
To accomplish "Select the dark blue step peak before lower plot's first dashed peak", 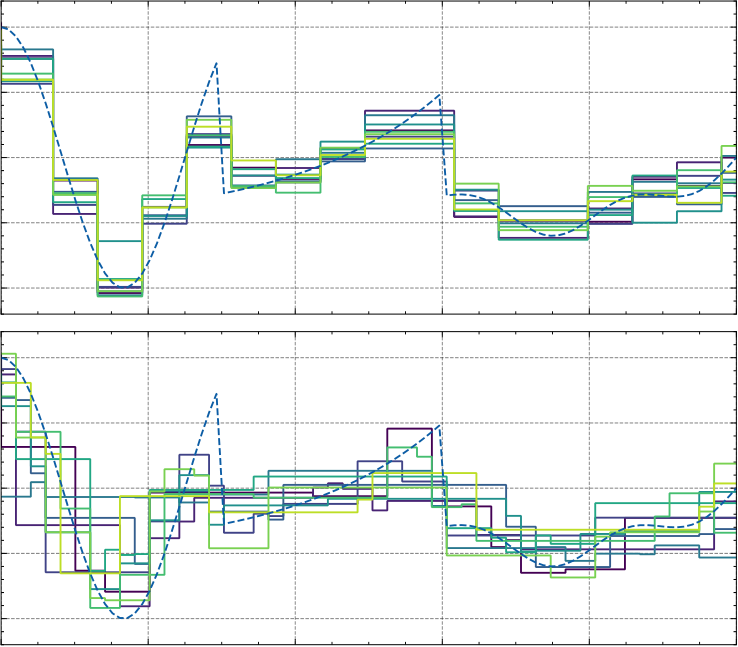I will (x=194, y=455).
